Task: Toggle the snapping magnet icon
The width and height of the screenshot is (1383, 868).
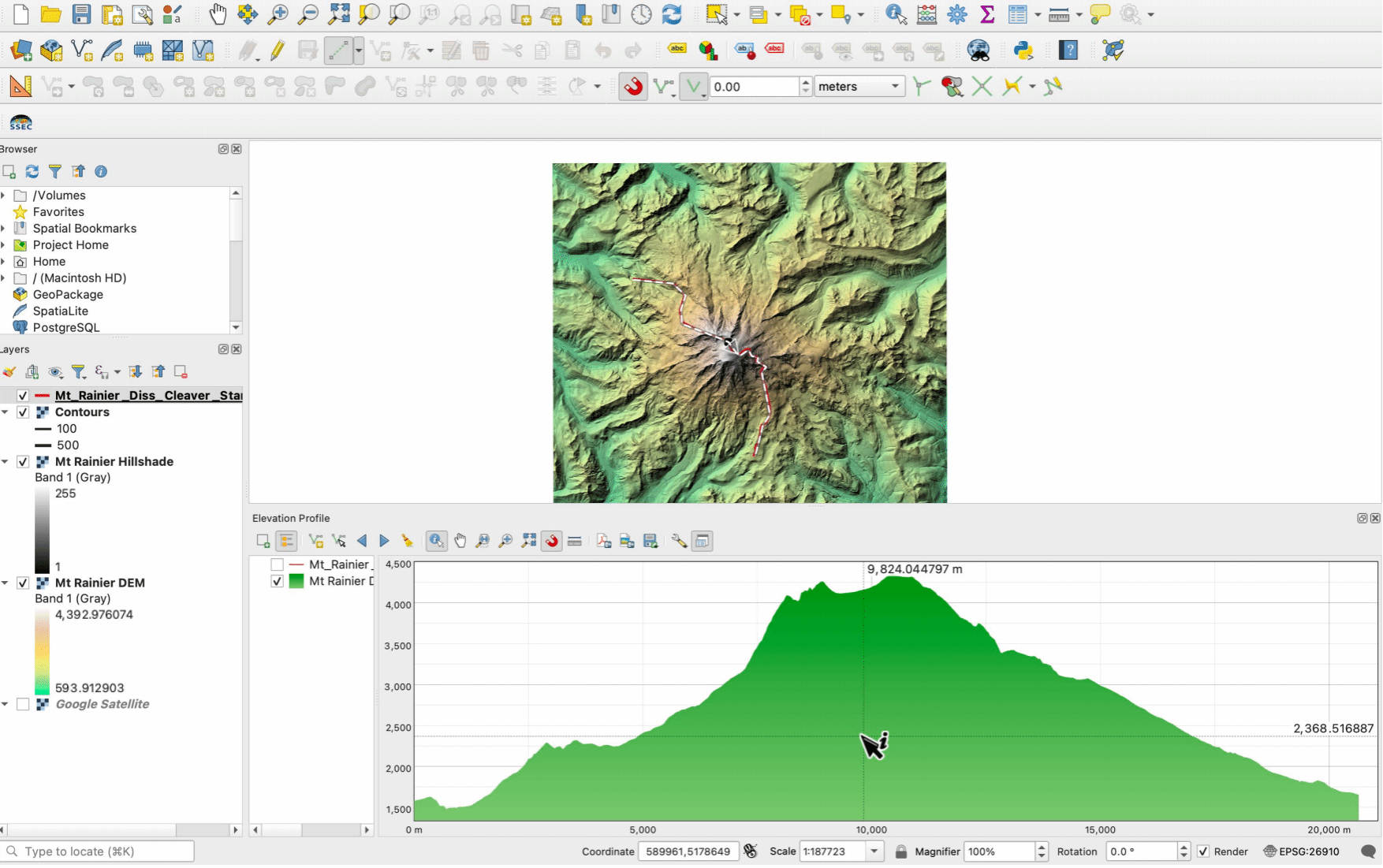Action: tap(633, 87)
